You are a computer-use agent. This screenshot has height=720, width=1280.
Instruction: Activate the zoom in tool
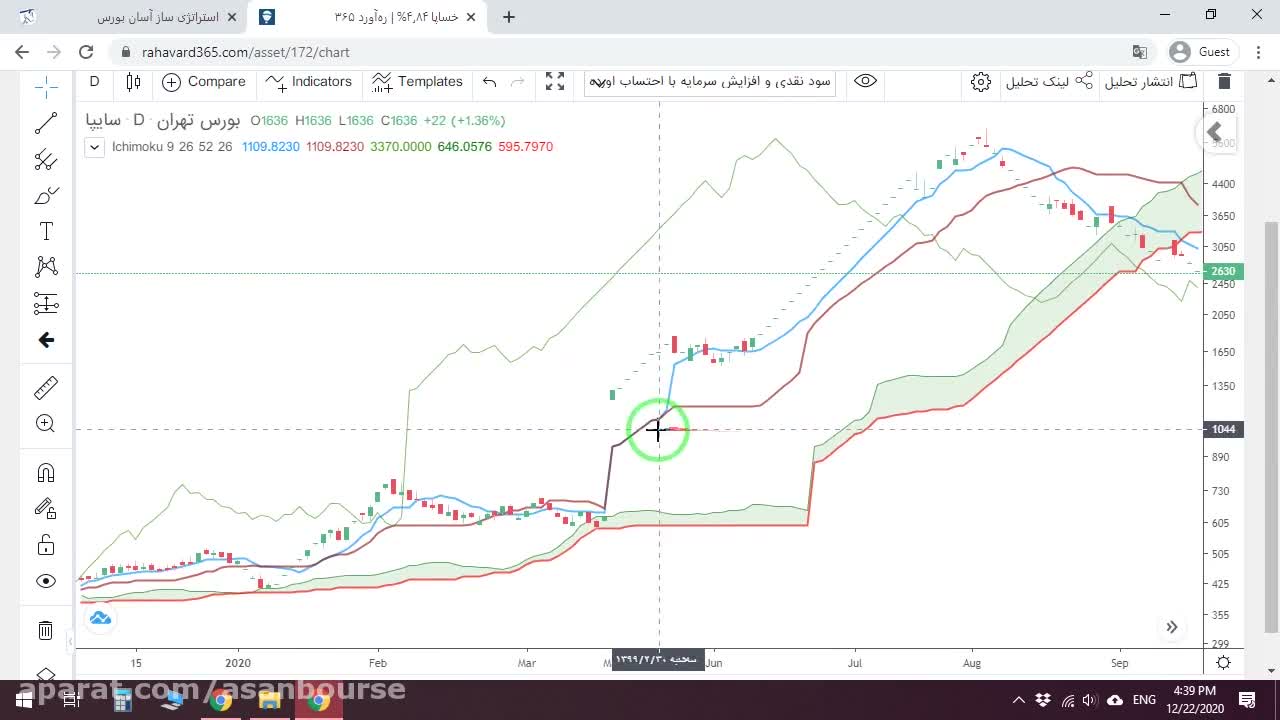tap(46, 423)
